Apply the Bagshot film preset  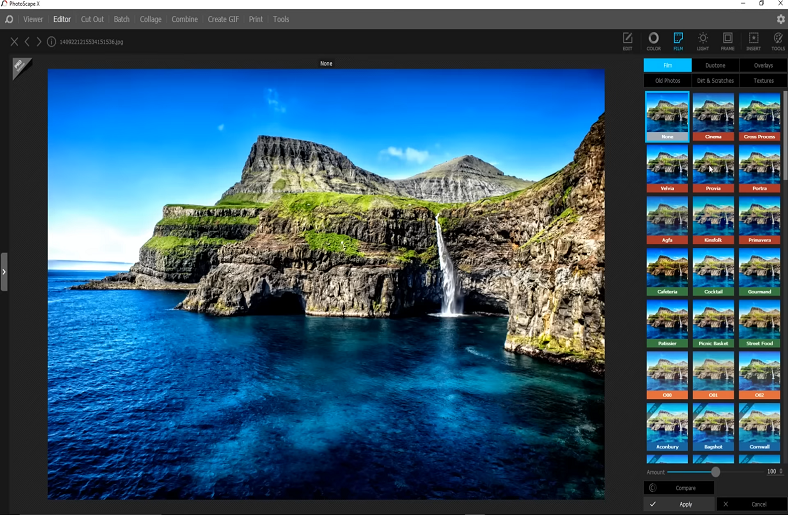(x=713, y=427)
